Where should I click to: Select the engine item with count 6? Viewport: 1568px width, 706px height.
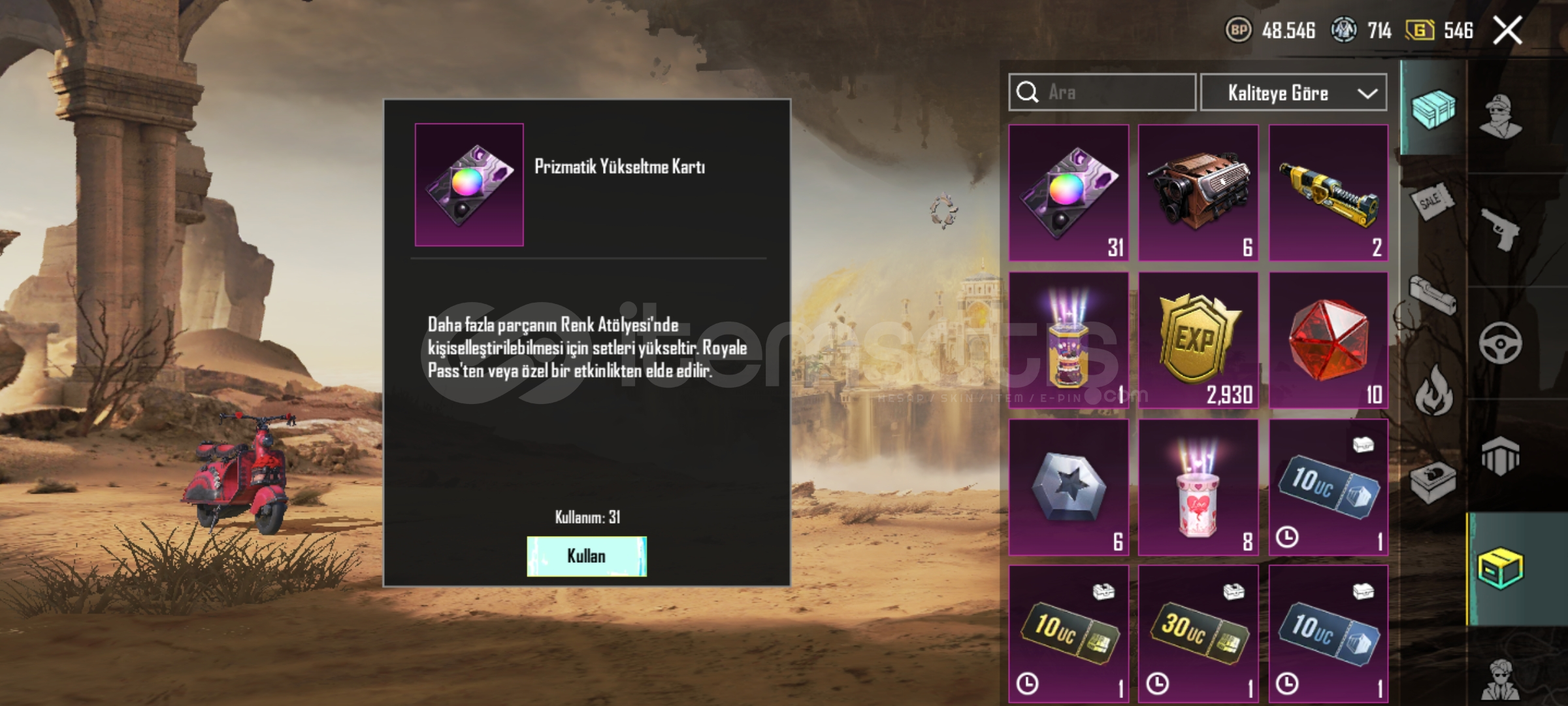pos(1198,193)
